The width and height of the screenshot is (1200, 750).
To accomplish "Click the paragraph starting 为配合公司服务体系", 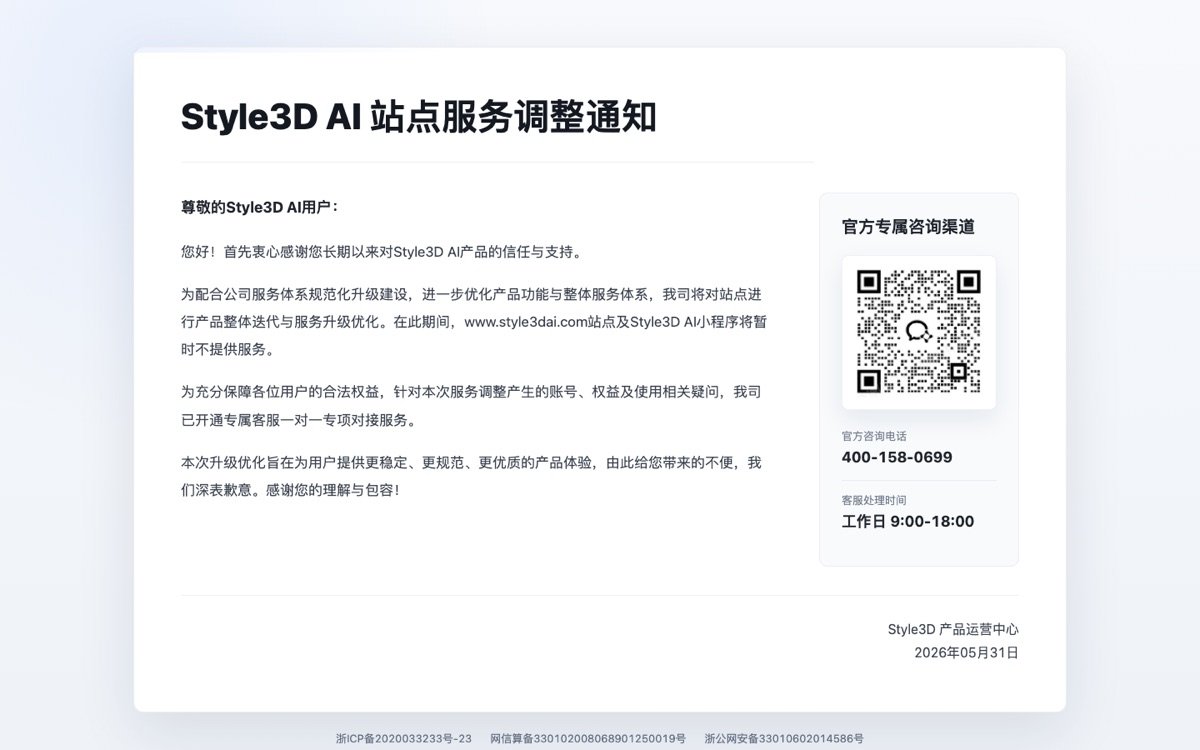I will pyautogui.click(x=478, y=322).
